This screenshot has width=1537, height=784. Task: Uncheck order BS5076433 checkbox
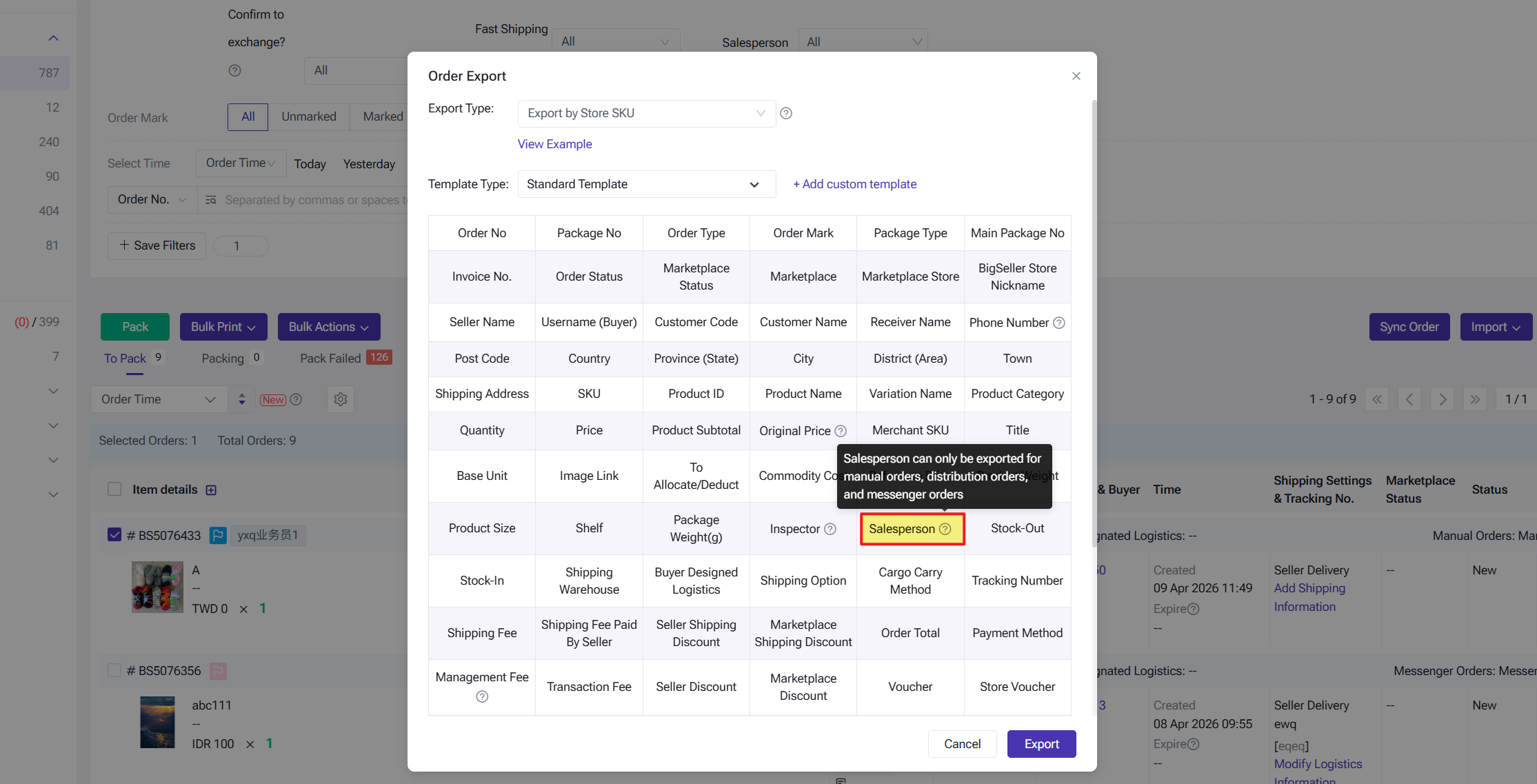[x=114, y=535]
